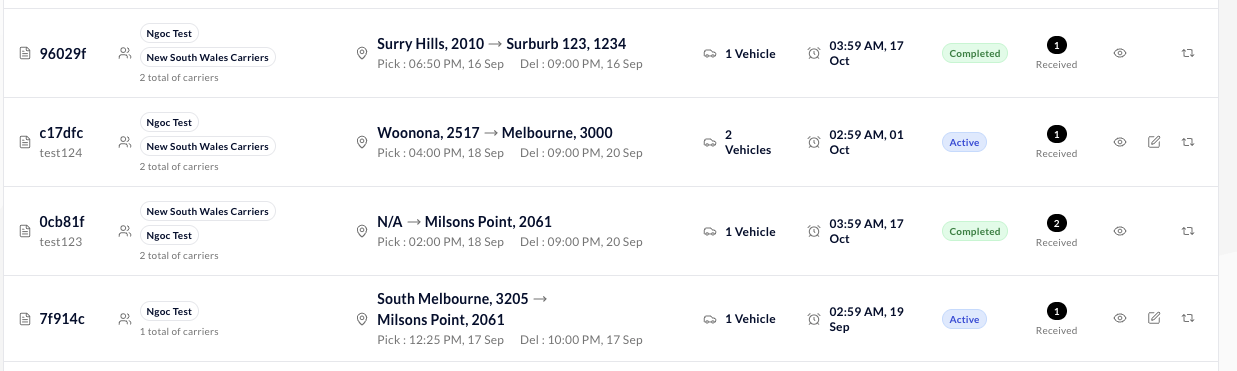
Task: Click the eye icon for order 7f914c
Action: click(1120, 319)
